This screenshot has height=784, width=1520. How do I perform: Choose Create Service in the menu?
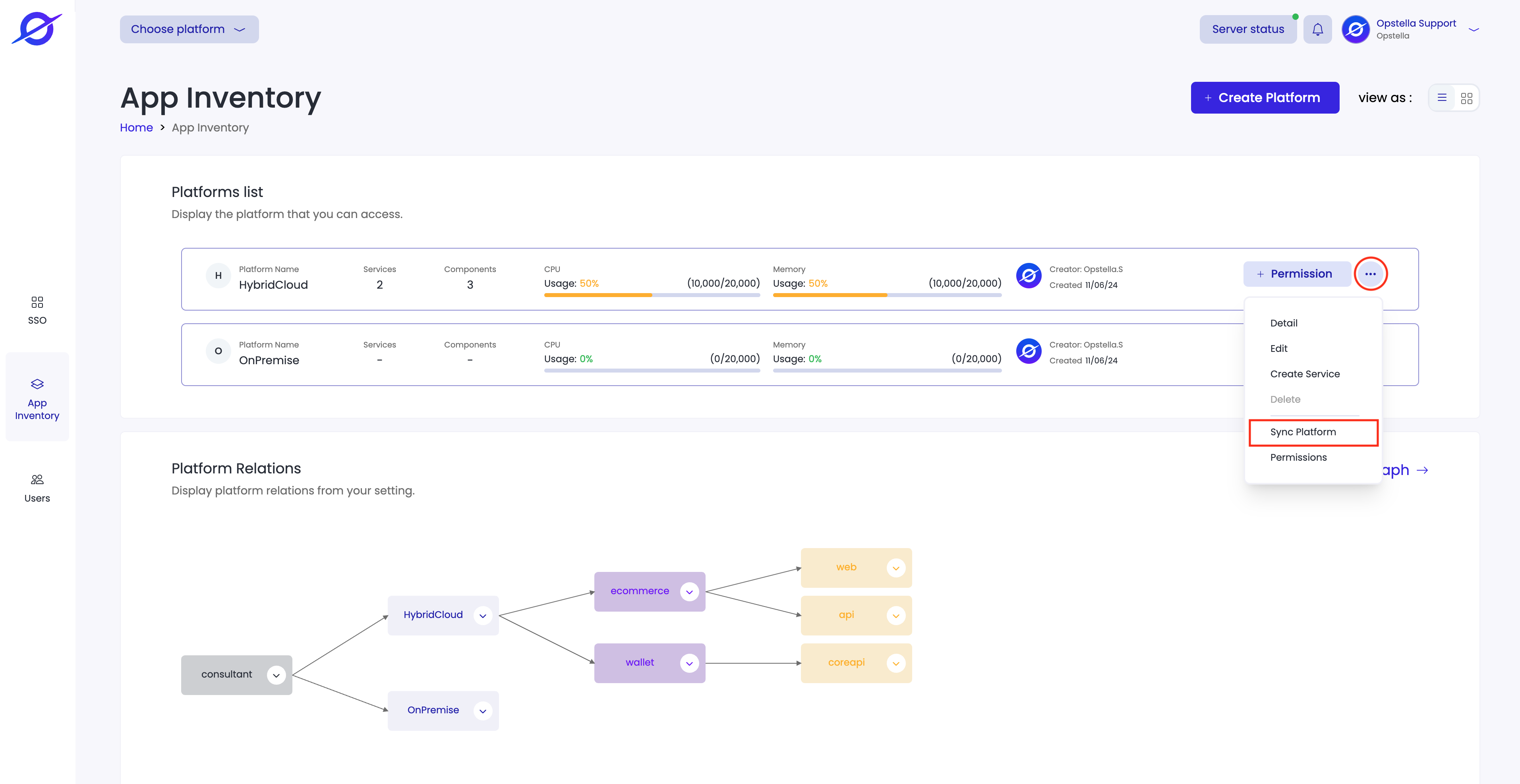point(1305,373)
